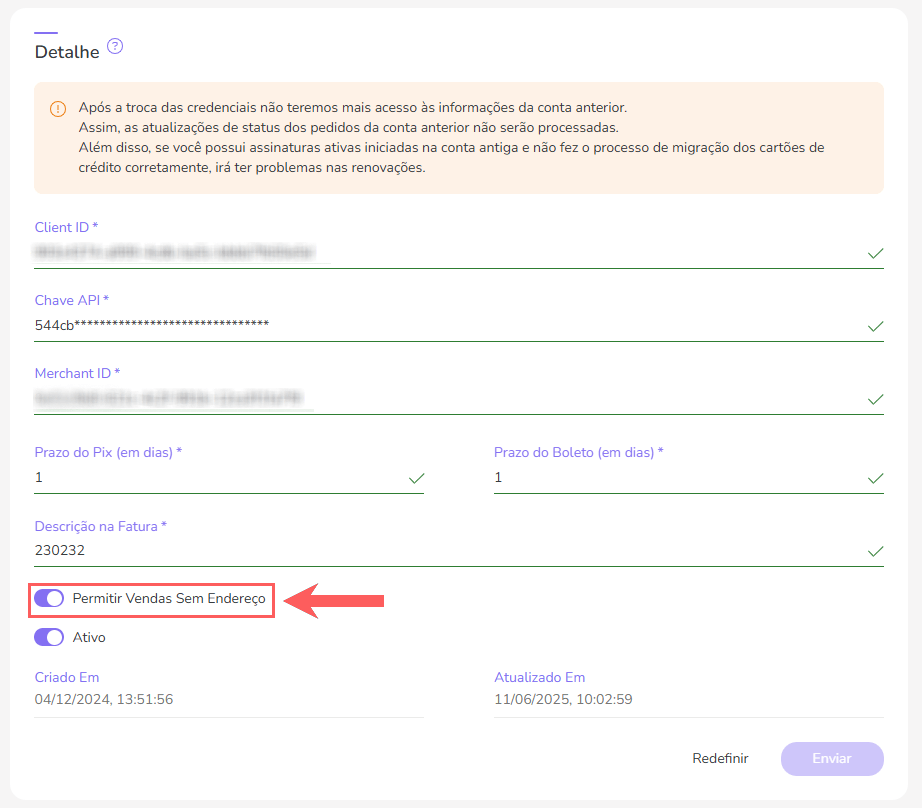
Task: Focus the Client ID input field
Action: click(440, 253)
